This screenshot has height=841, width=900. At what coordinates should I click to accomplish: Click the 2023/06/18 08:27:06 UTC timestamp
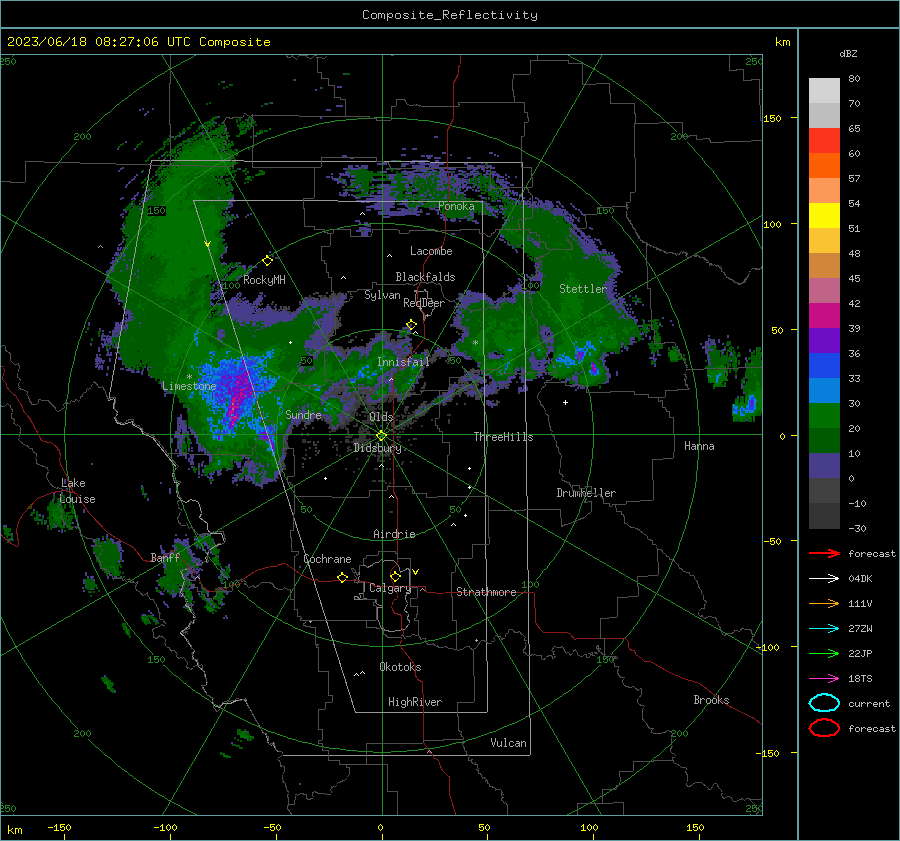98,42
